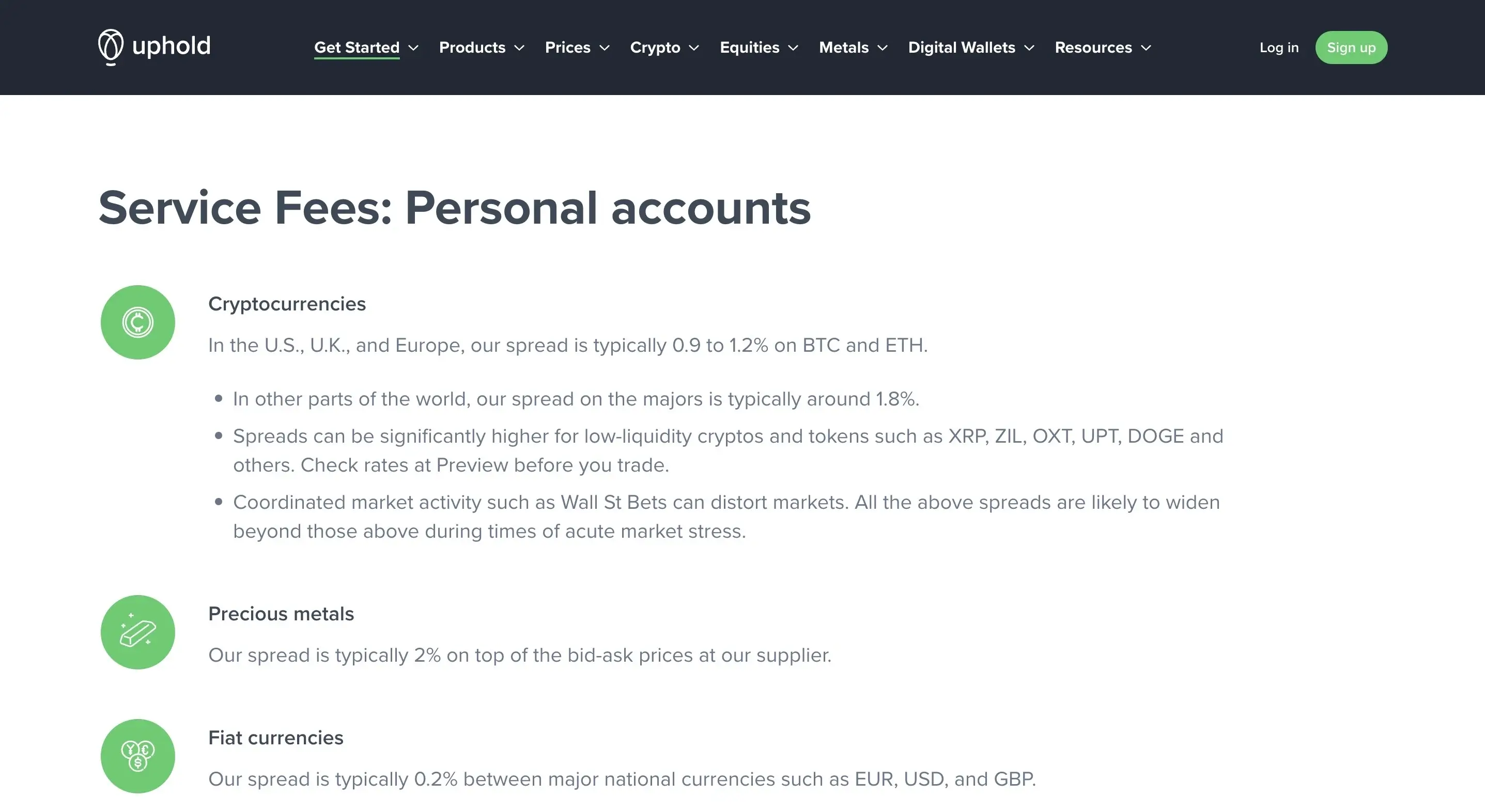Image resolution: width=1485 pixels, height=812 pixels.
Task: Open the Equities dropdown arrow
Action: click(794, 48)
